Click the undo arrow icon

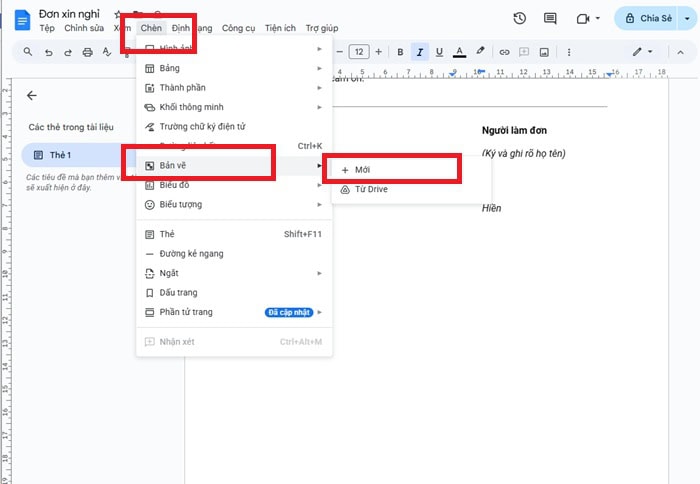point(48,52)
